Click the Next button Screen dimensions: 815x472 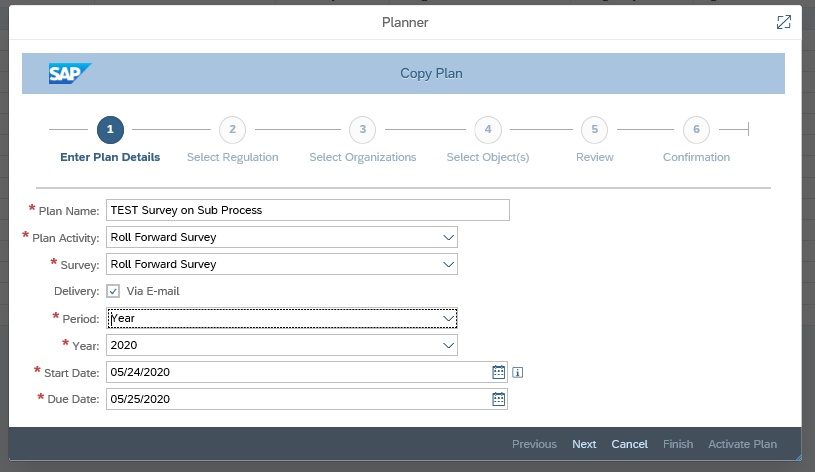(584, 444)
